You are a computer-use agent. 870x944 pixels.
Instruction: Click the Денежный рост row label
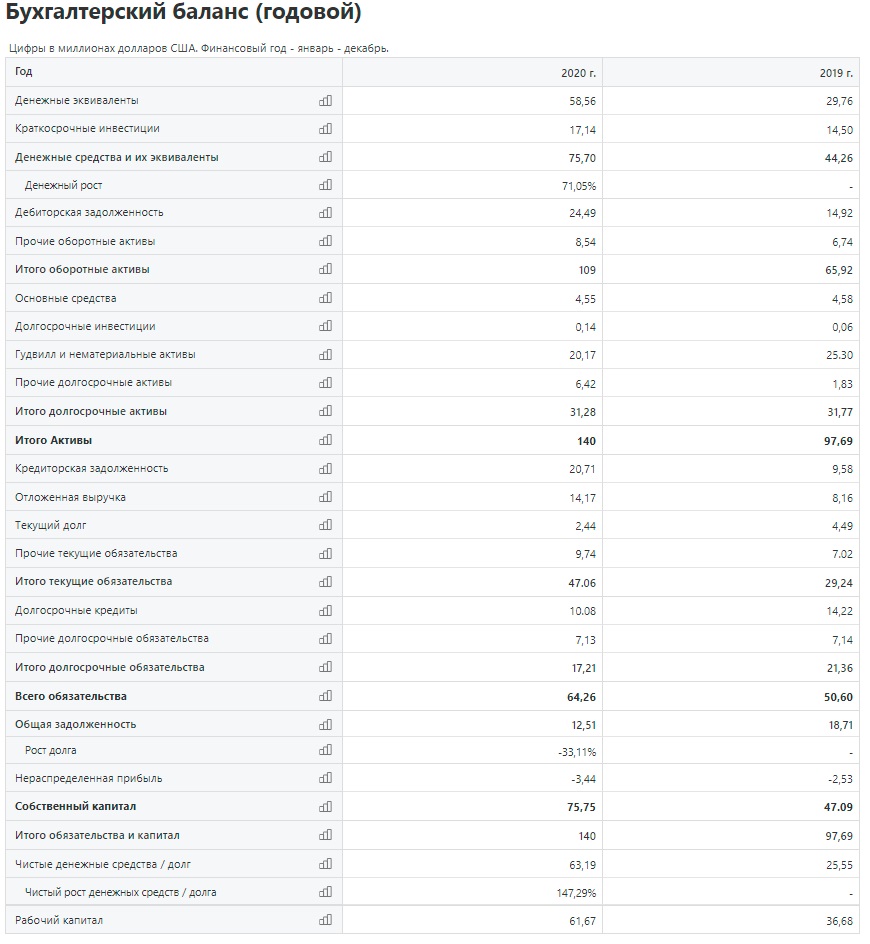(x=63, y=185)
